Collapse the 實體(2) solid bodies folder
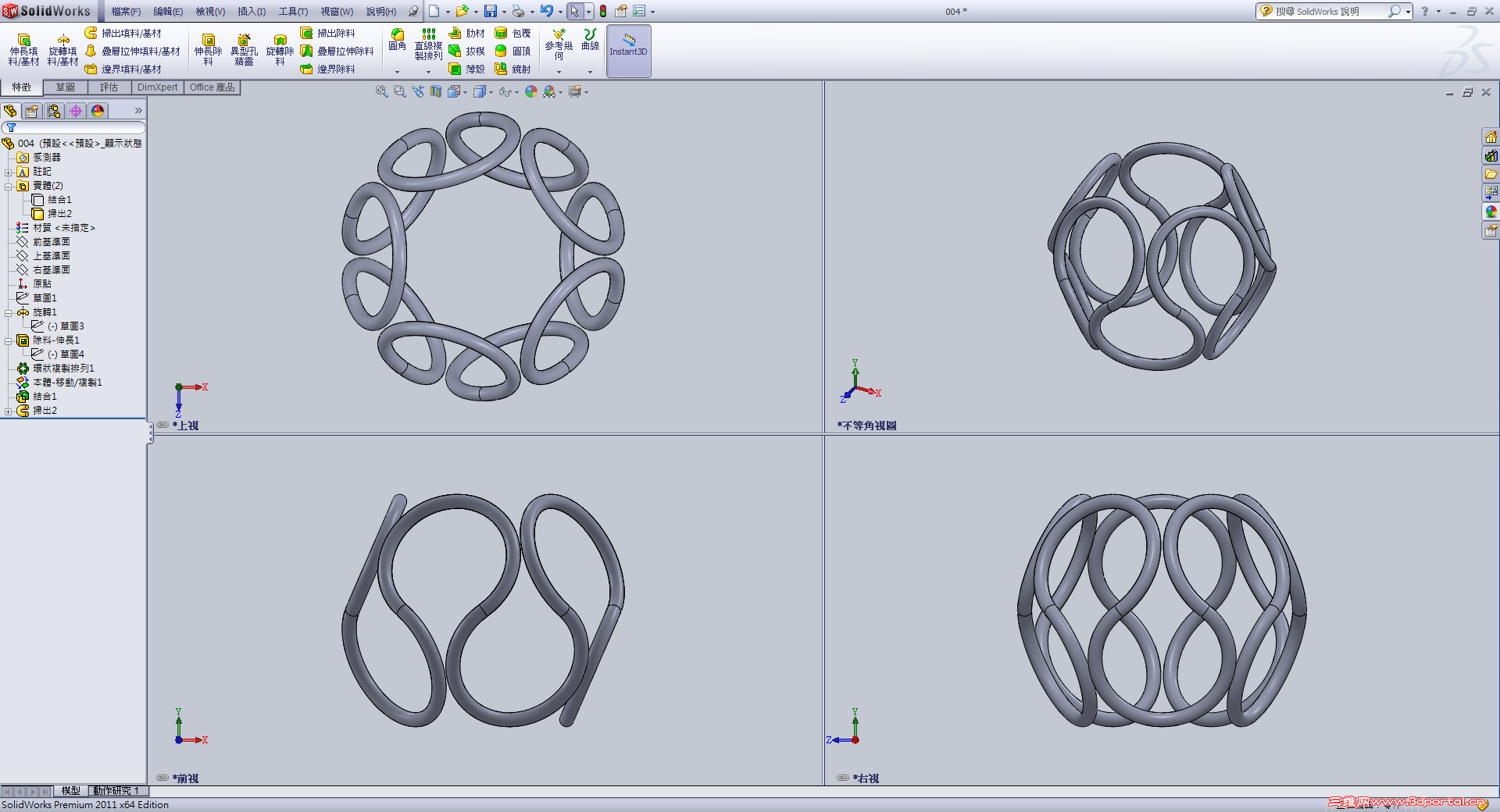This screenshot has width=1500, height=812. coord(9,186)
